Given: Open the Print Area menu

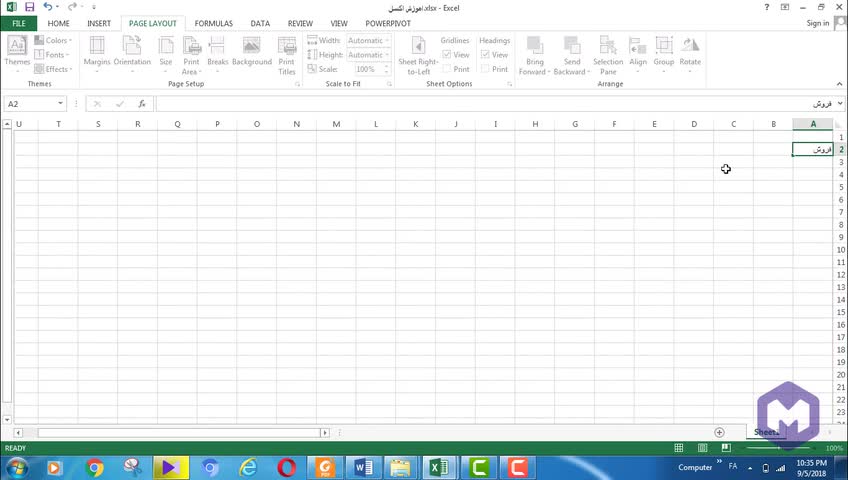Looking at the screenshot, I should click(x=191, y=55).
